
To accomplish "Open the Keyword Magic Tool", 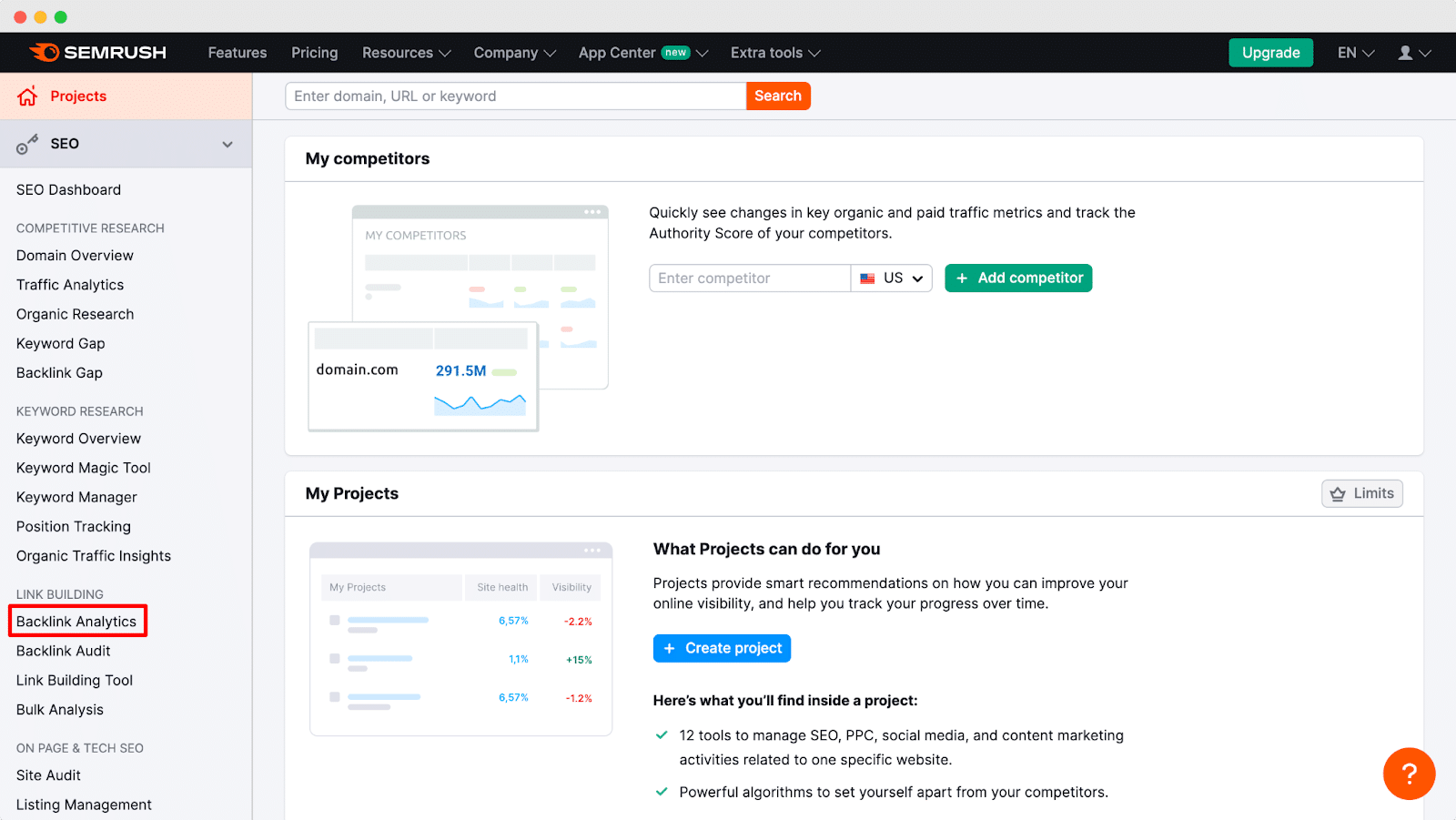I will [83, 467].
